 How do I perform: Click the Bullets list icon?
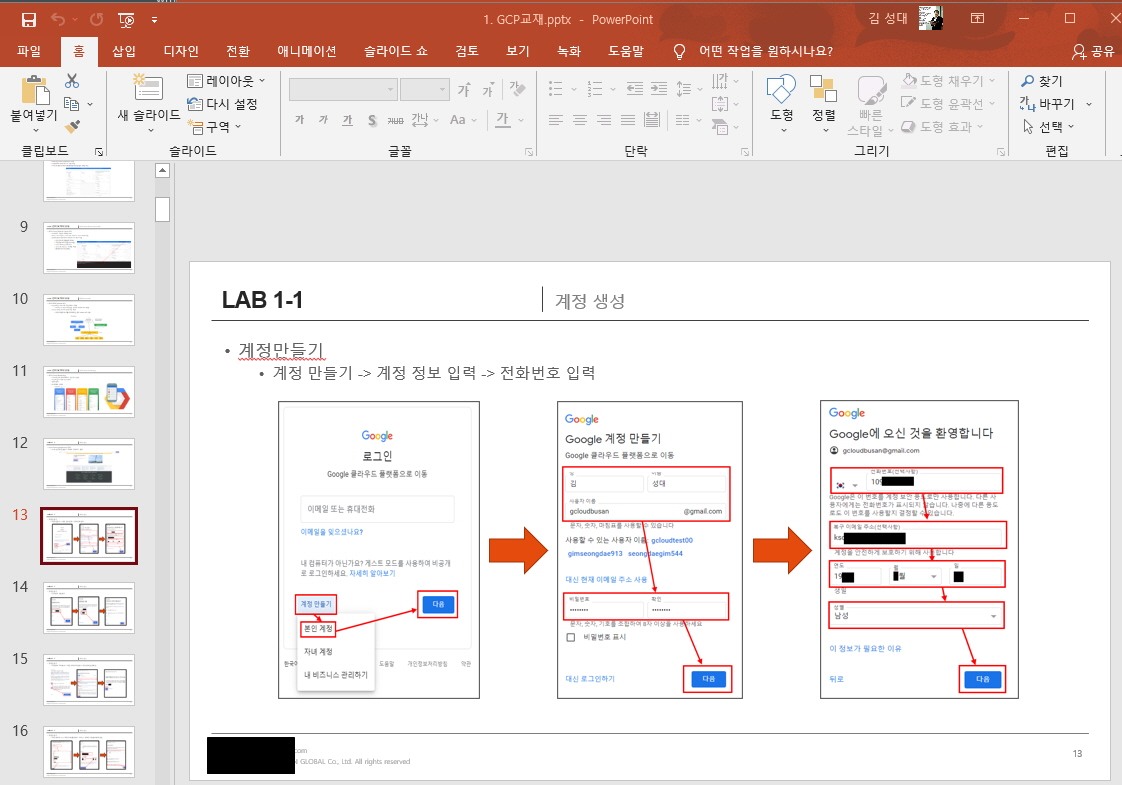[x=555, y=89]
